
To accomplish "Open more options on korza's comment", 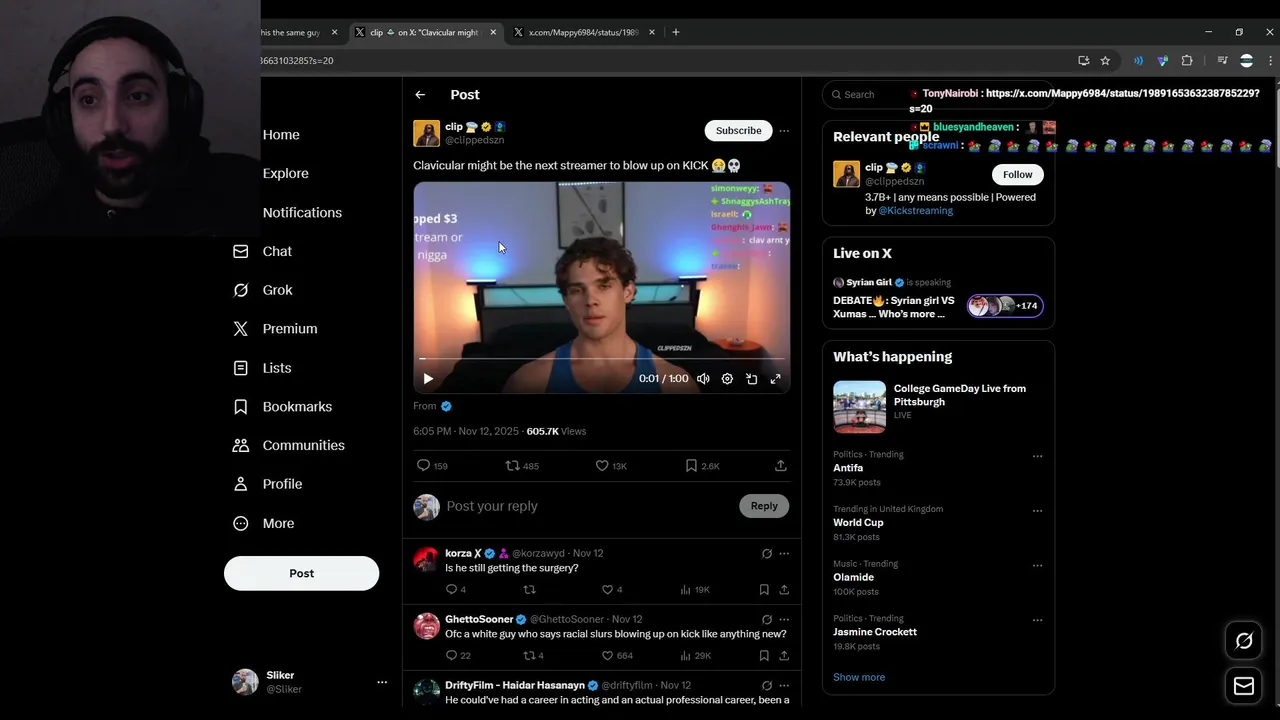I will (784, 554).
